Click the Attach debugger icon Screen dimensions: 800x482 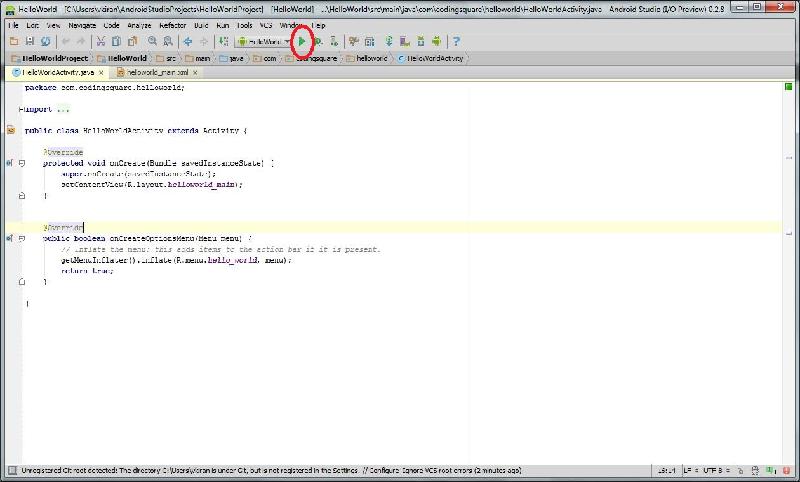334,41
